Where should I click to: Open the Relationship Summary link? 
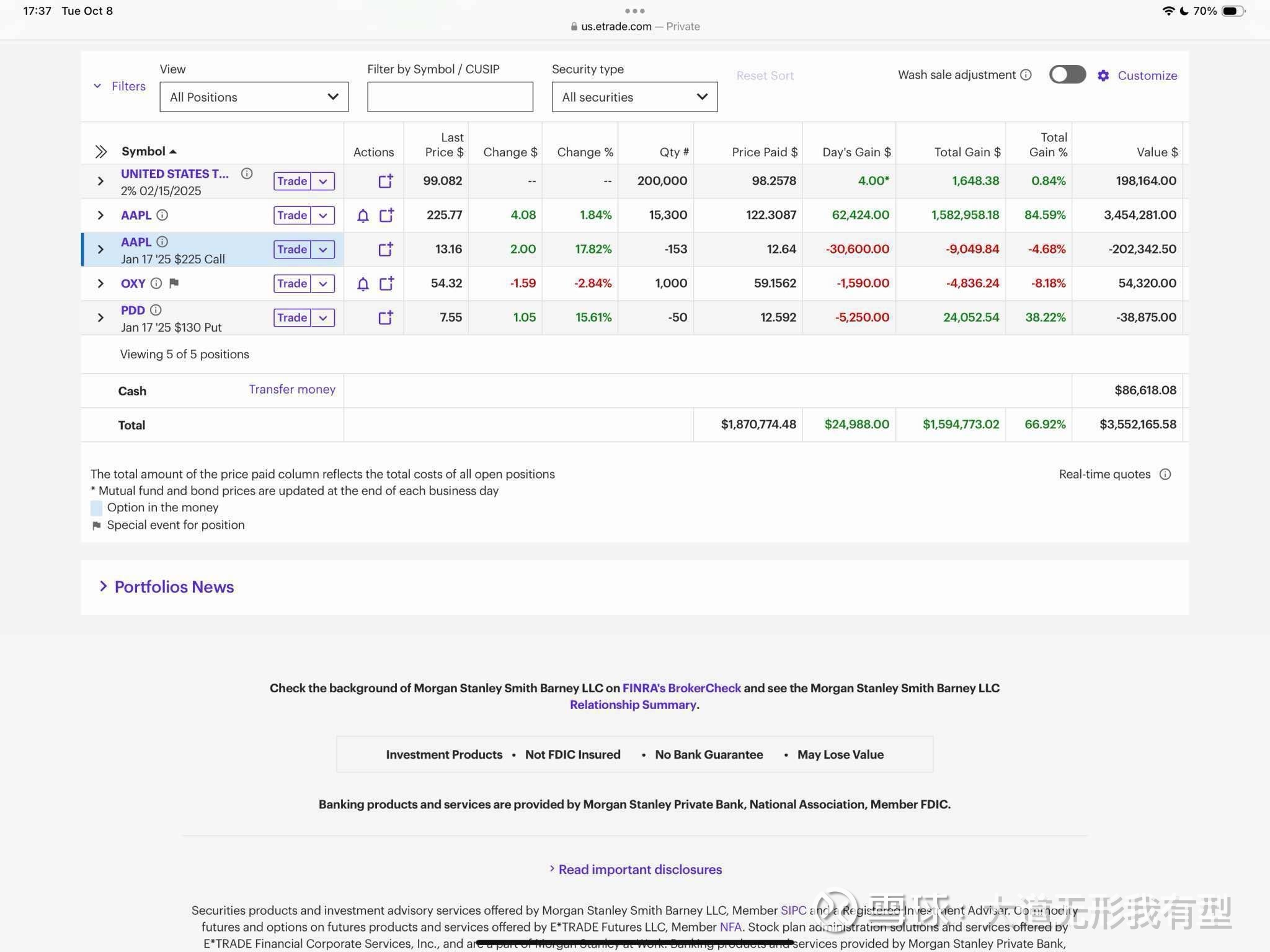(x=633, y=705)
